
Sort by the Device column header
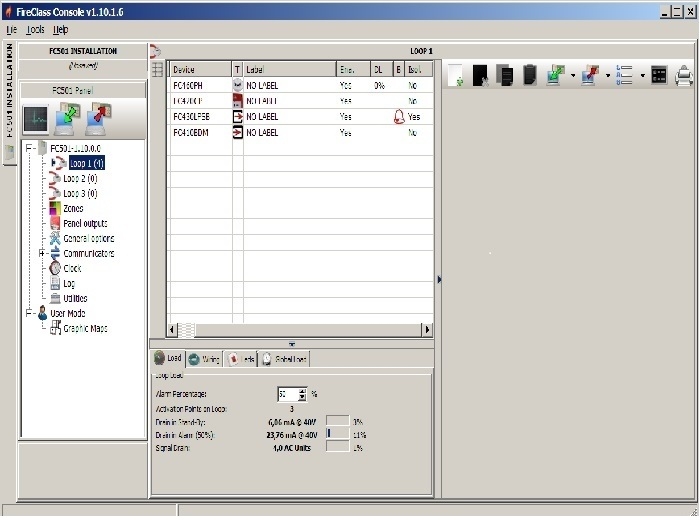(200, 69)
